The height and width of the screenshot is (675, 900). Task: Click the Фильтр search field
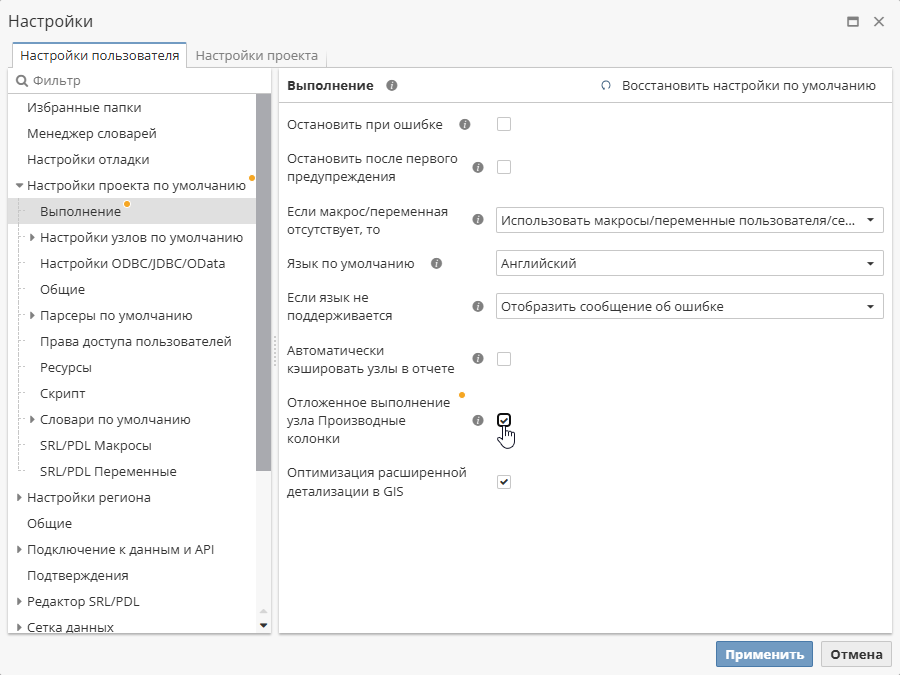[x=140, y=80]
